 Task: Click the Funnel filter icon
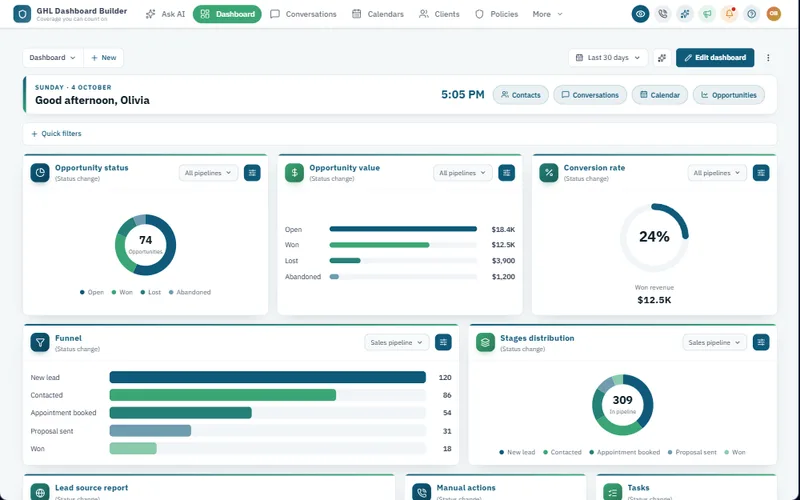(40, 342)
